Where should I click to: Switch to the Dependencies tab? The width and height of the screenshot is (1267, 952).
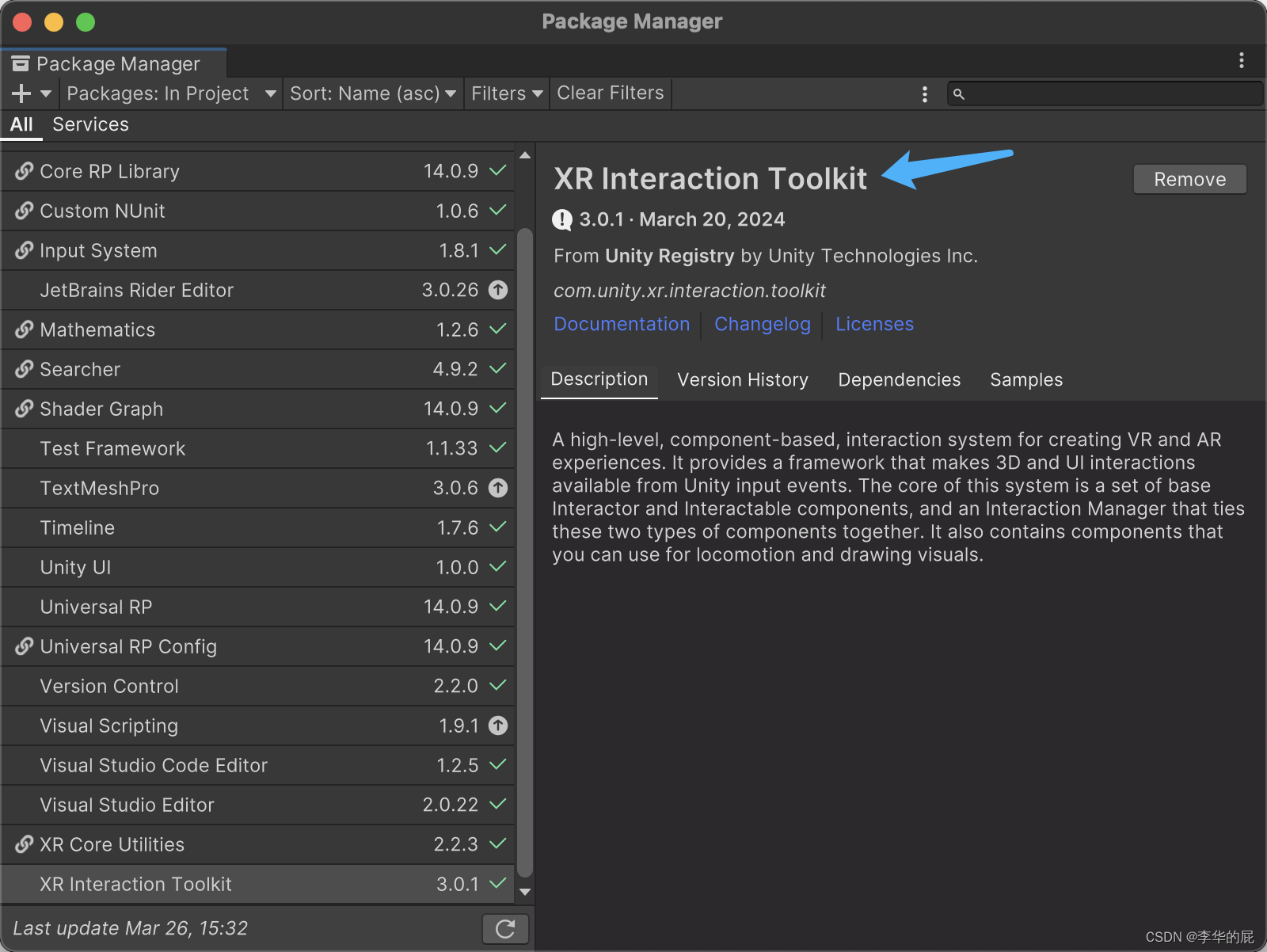tap(900, 380)
